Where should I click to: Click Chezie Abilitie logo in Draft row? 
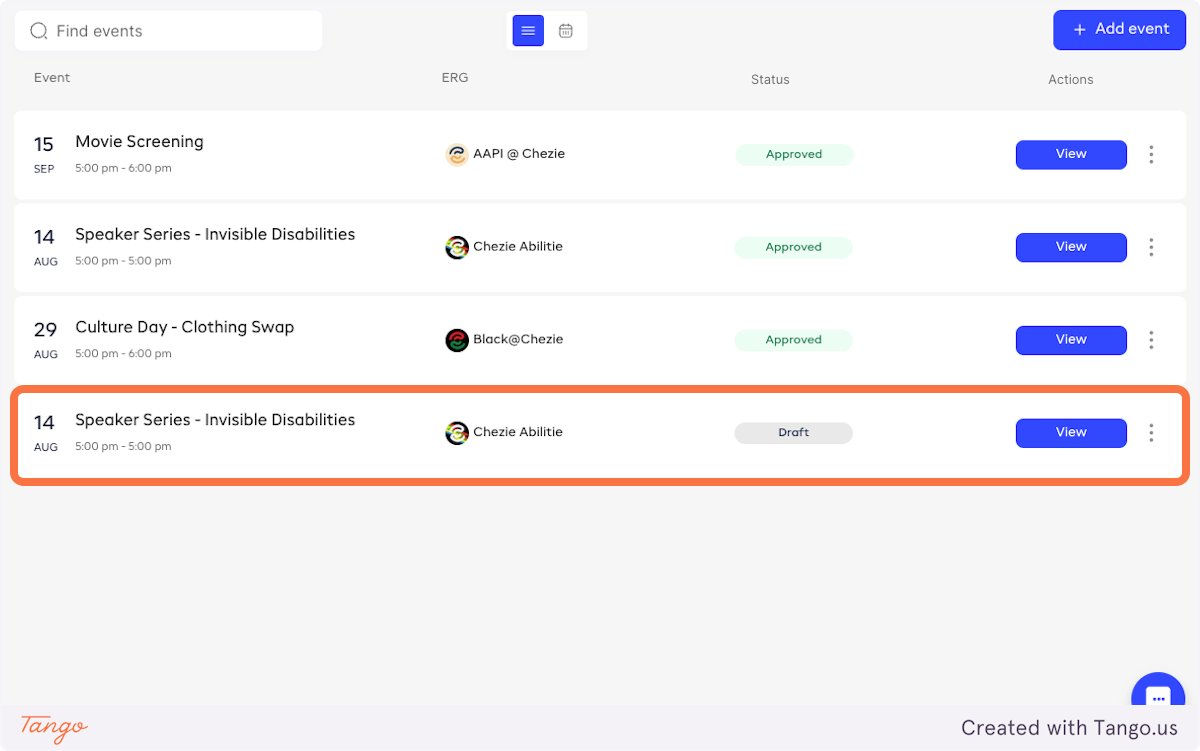[x=456, y=433]
